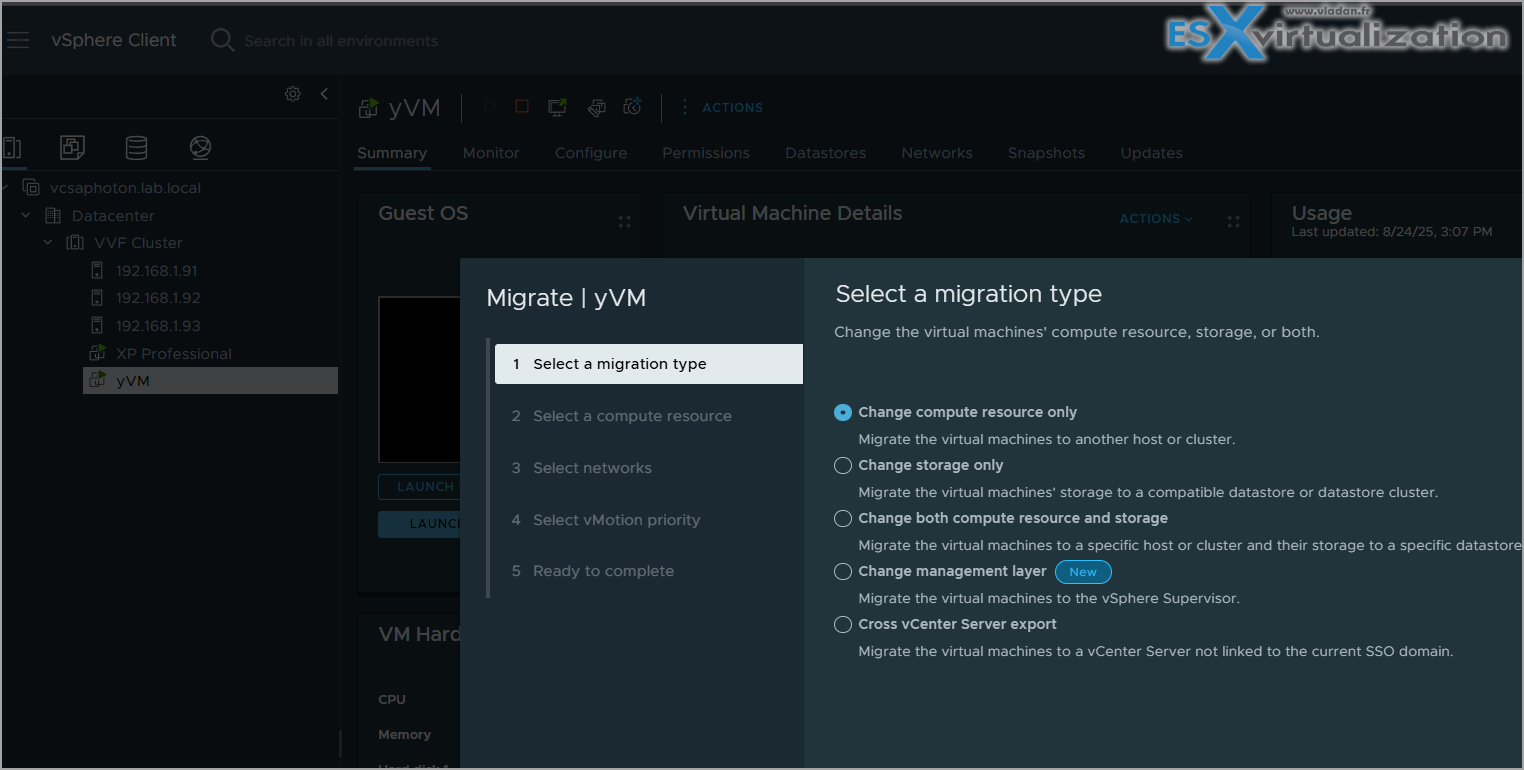Grab the Guest OS card drag handle
Viewport: 1524px width, 770px height.
click(x=624, y=222)
